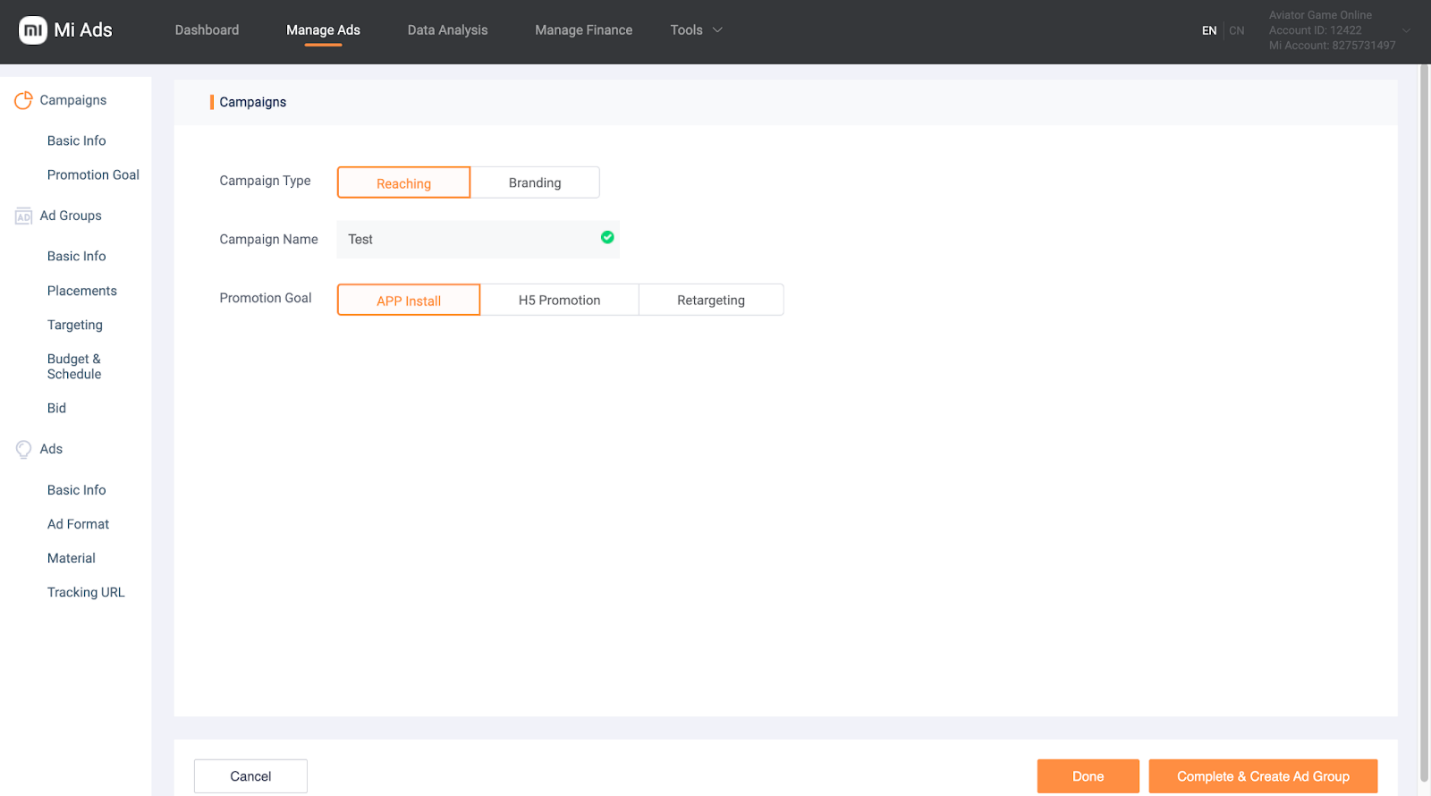Click the Ad Groups icon in sidebar
The image size is (1431, 796).
click(x=23, y=216)
